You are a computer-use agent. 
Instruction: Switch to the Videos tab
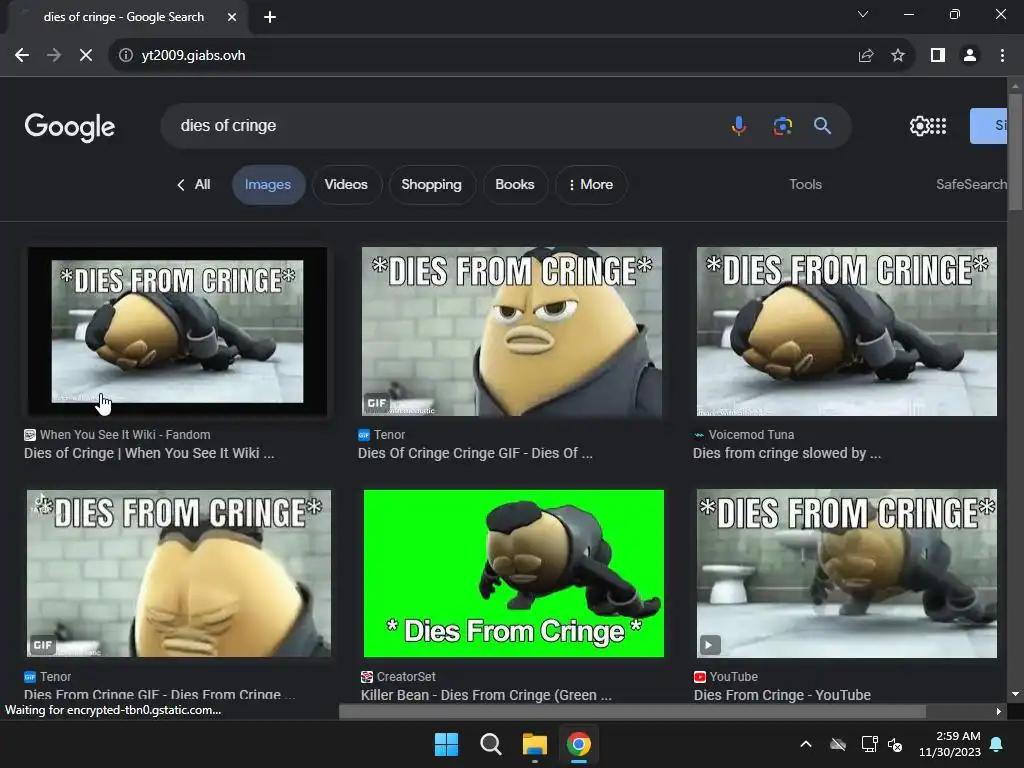point(346,185)
